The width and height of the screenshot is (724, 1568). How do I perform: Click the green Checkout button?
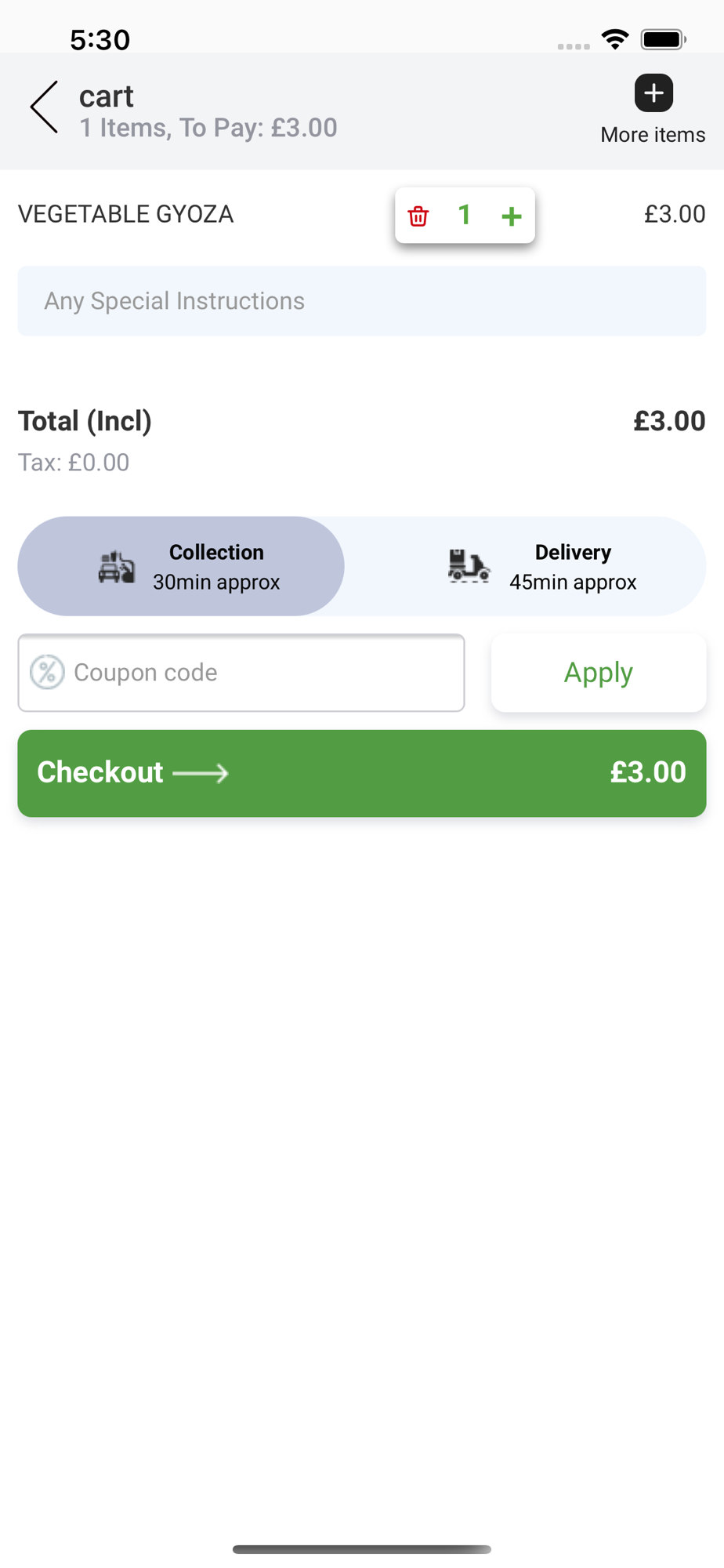362,773
